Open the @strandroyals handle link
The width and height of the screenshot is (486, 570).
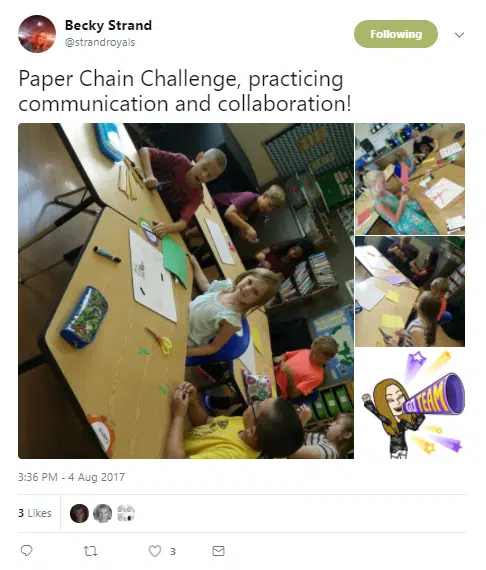[100, 42]
